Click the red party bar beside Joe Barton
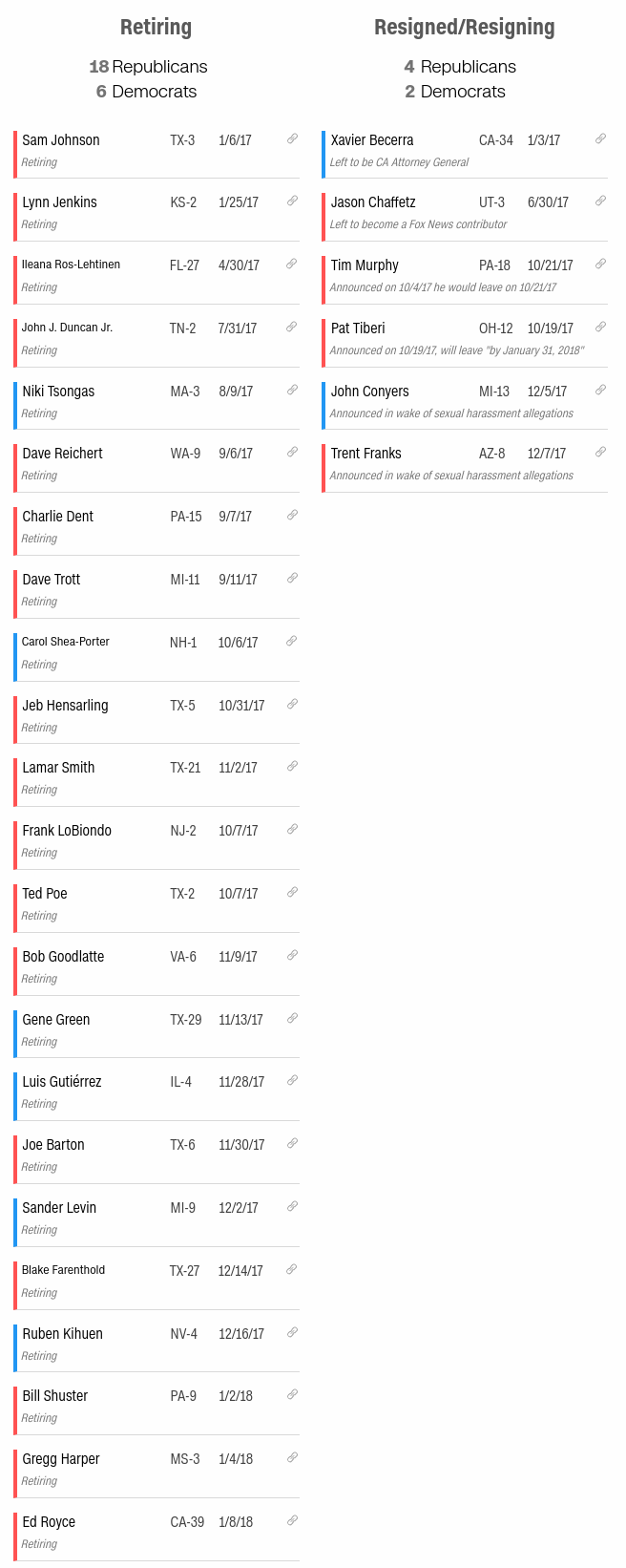The width and height of the screenshot is (626, 1568). click(15, 1153)
